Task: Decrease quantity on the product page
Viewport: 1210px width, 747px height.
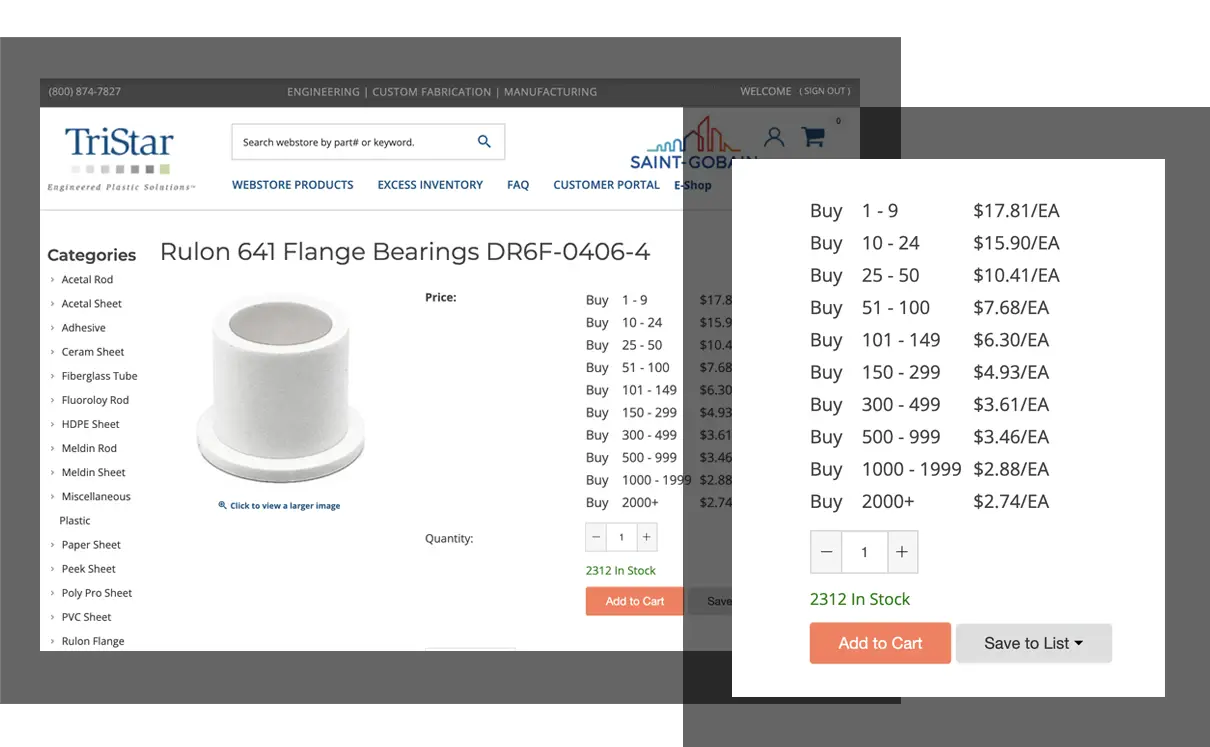Action: [x=596, y=538]
